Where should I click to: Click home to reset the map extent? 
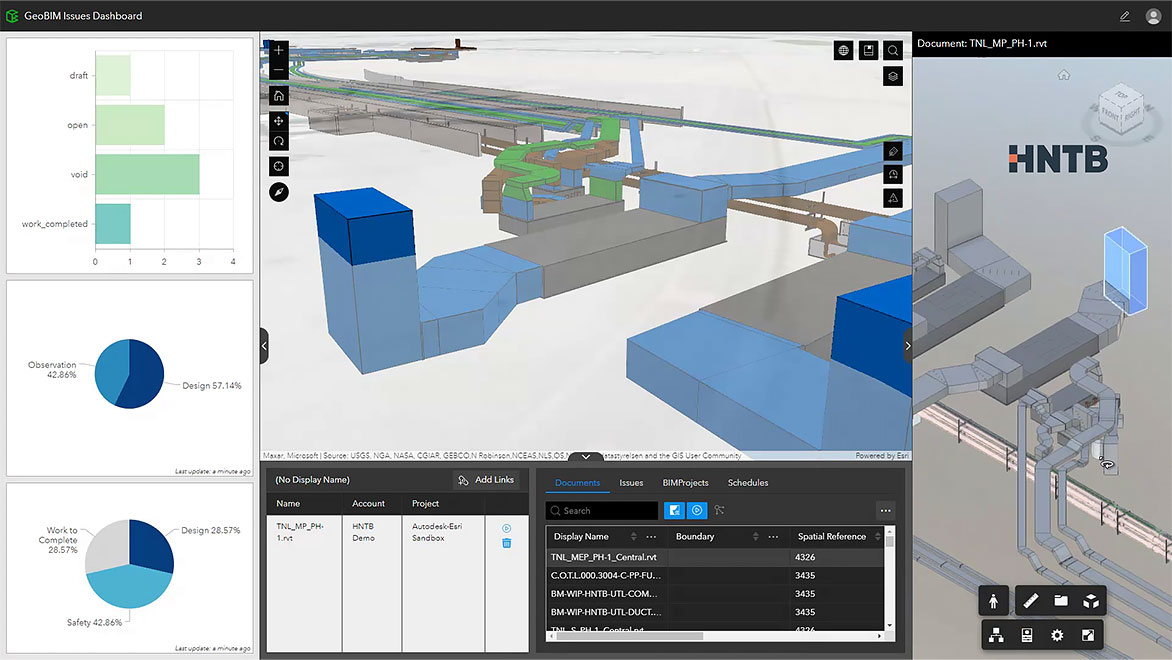coord(278,95)
